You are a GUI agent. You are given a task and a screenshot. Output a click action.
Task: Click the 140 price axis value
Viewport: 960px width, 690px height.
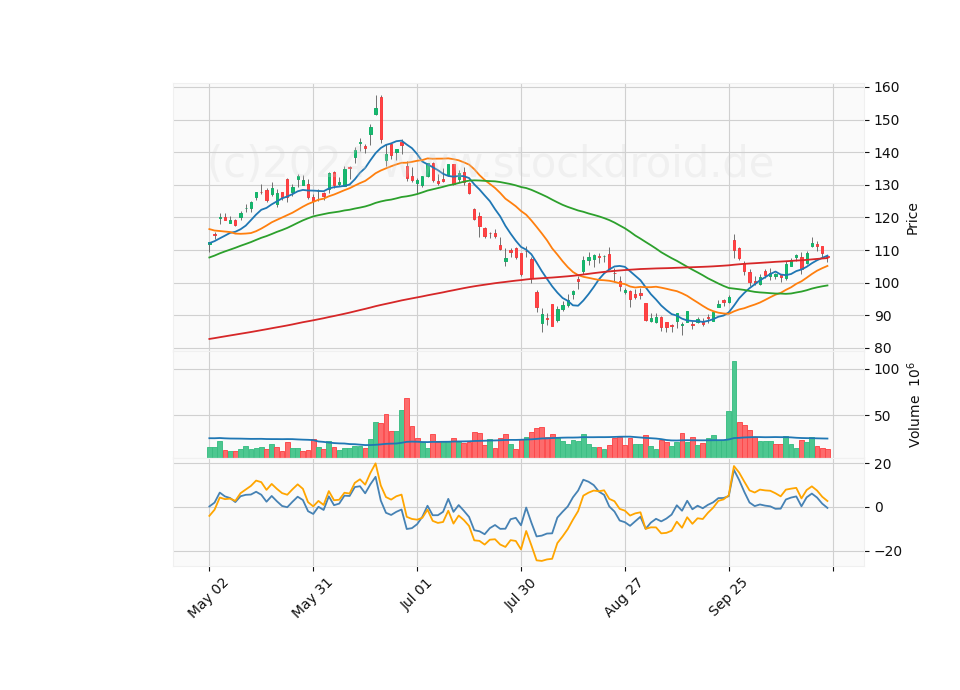coord(886,153)
